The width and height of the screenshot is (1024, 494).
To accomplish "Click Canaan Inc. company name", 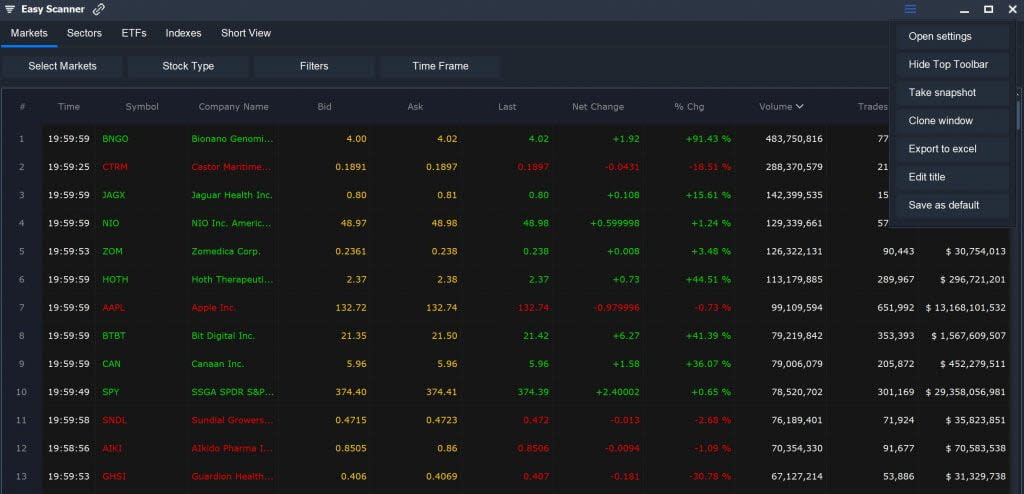I will 217,363.
